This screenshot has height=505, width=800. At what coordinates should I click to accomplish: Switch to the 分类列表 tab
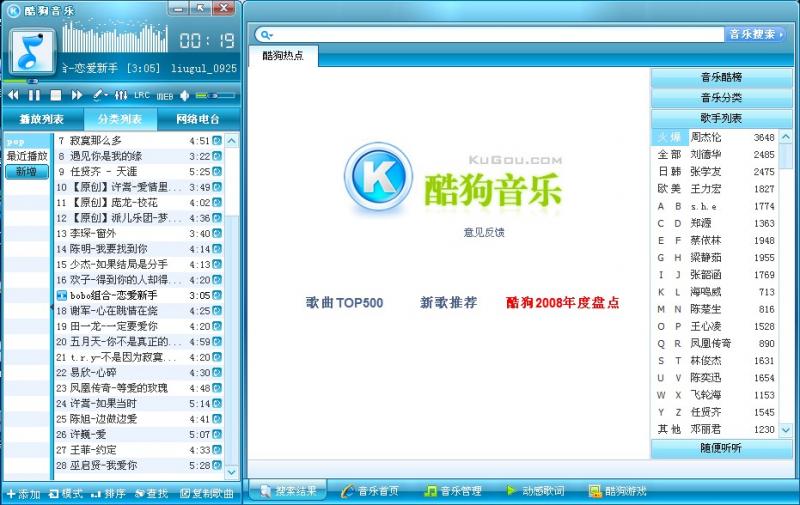pos(120,119)
